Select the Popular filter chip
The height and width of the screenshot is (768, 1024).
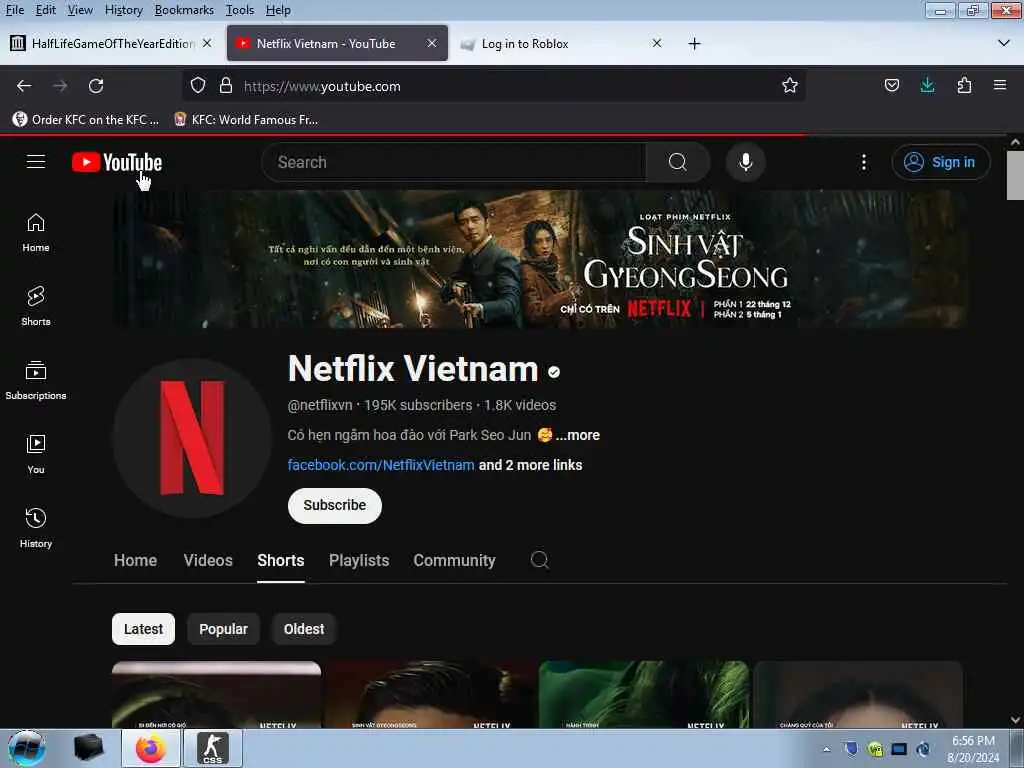pyautogui.click(x=223, y=629)
